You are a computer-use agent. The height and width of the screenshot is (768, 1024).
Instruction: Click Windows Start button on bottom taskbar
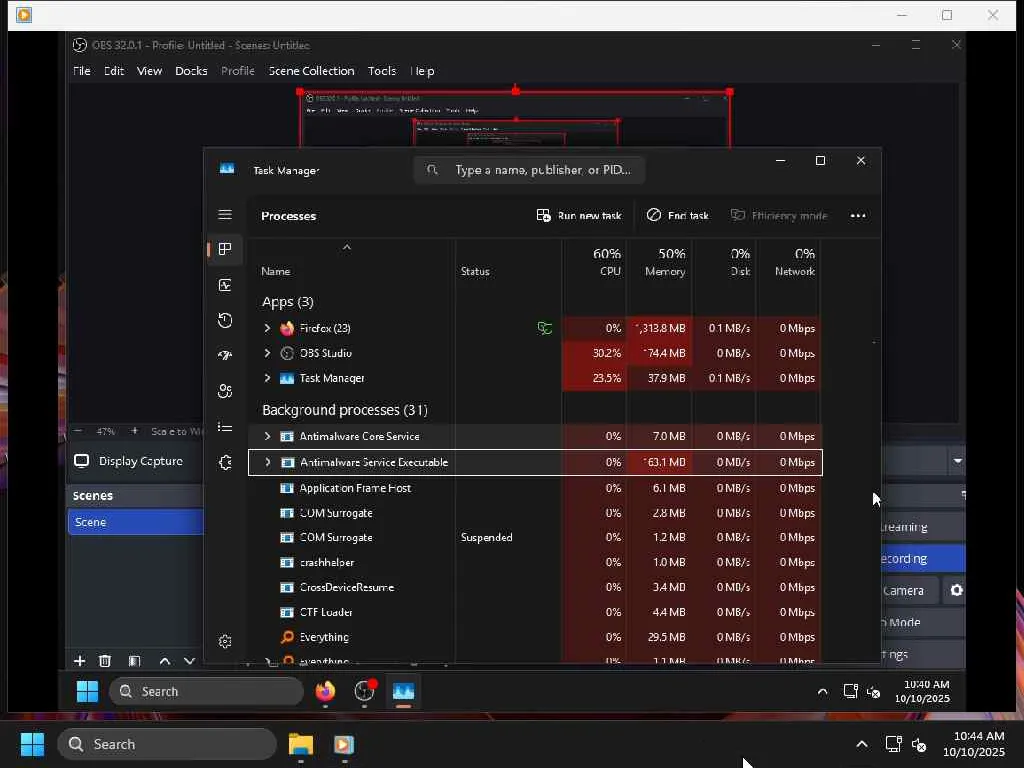pos(32,744)
